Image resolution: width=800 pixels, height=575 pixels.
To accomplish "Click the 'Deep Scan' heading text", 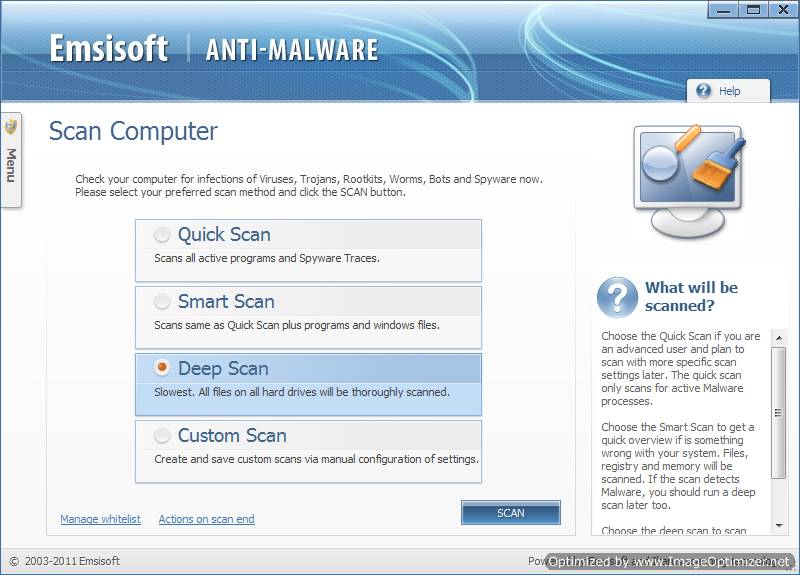I will click(223, 368).
